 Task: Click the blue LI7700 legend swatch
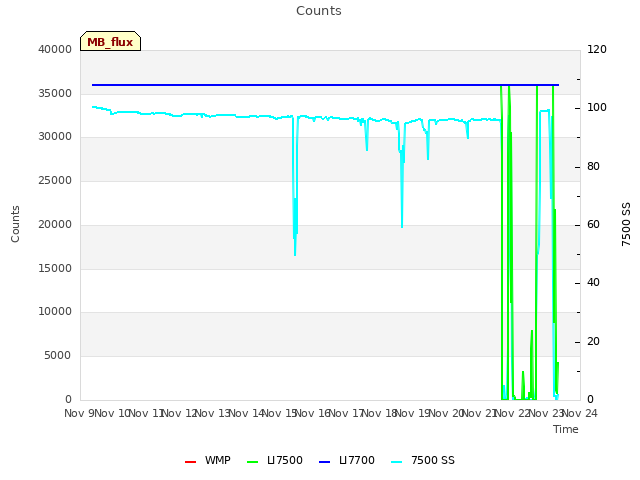324,462
